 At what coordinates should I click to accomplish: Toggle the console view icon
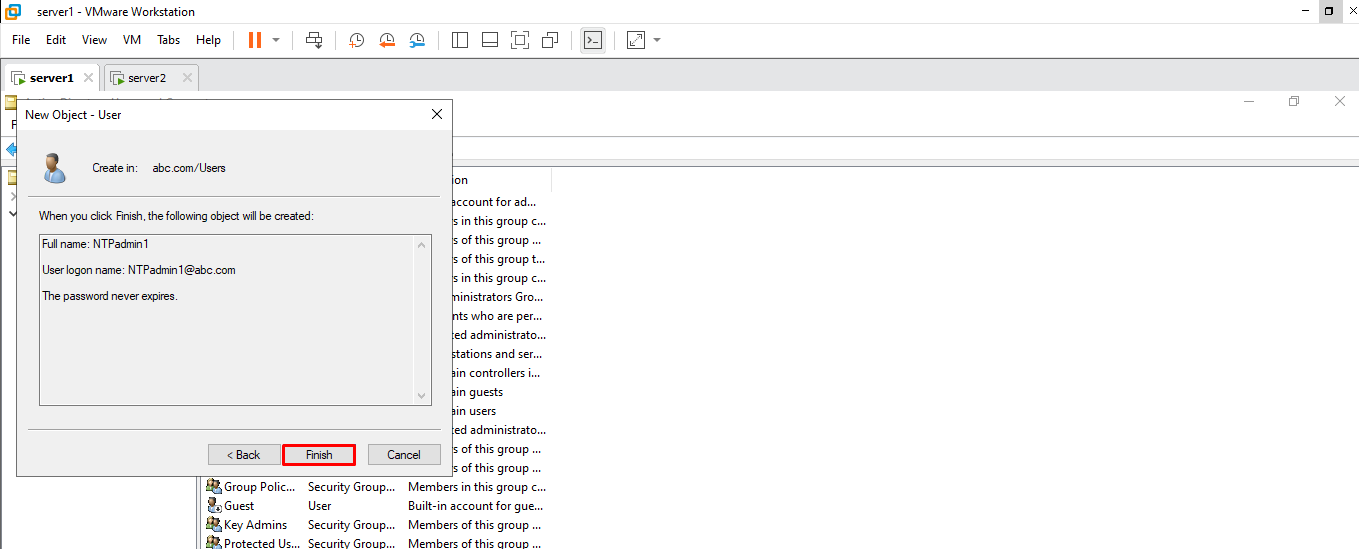593,40
